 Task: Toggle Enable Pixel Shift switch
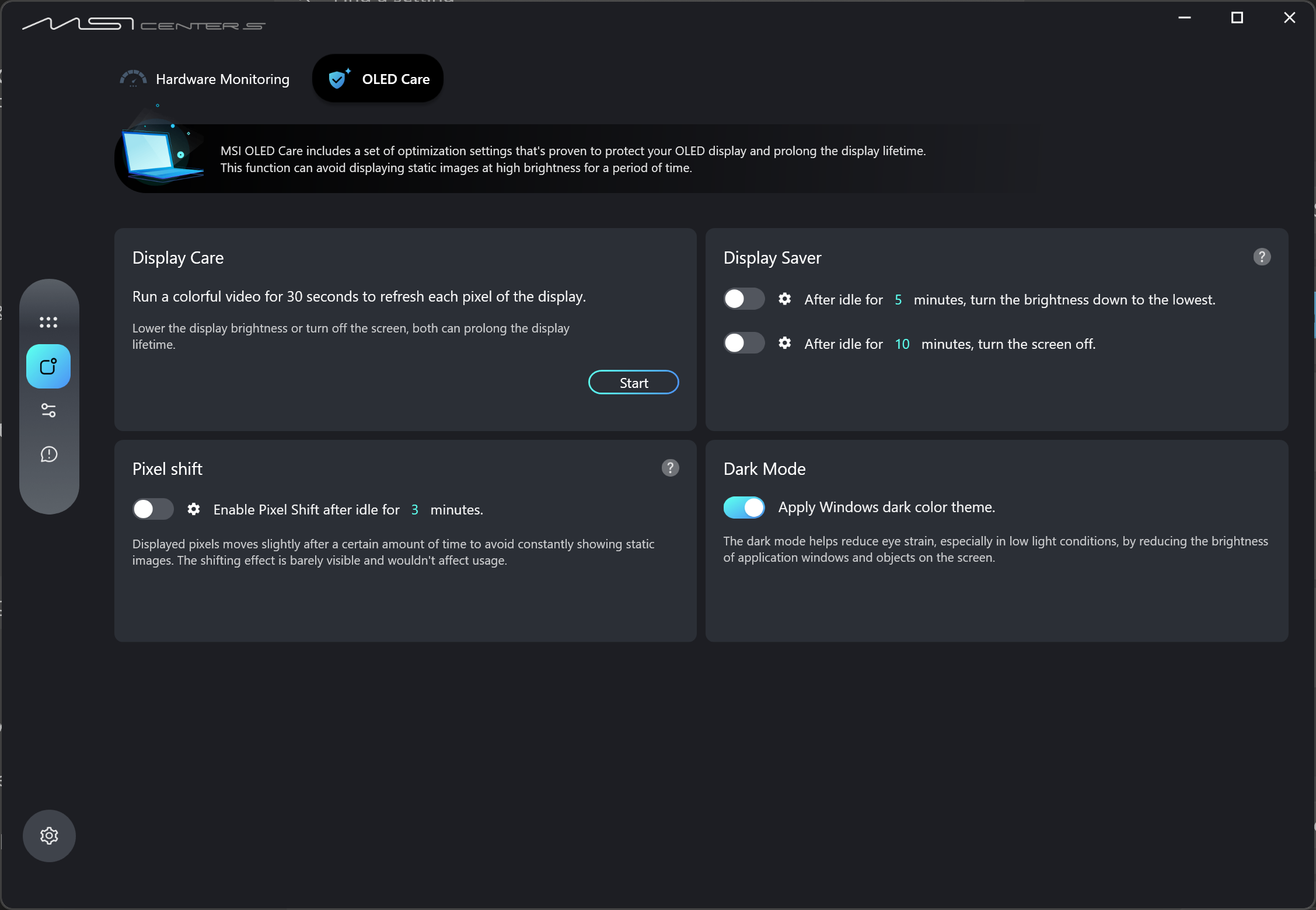(x=153, y=509)
